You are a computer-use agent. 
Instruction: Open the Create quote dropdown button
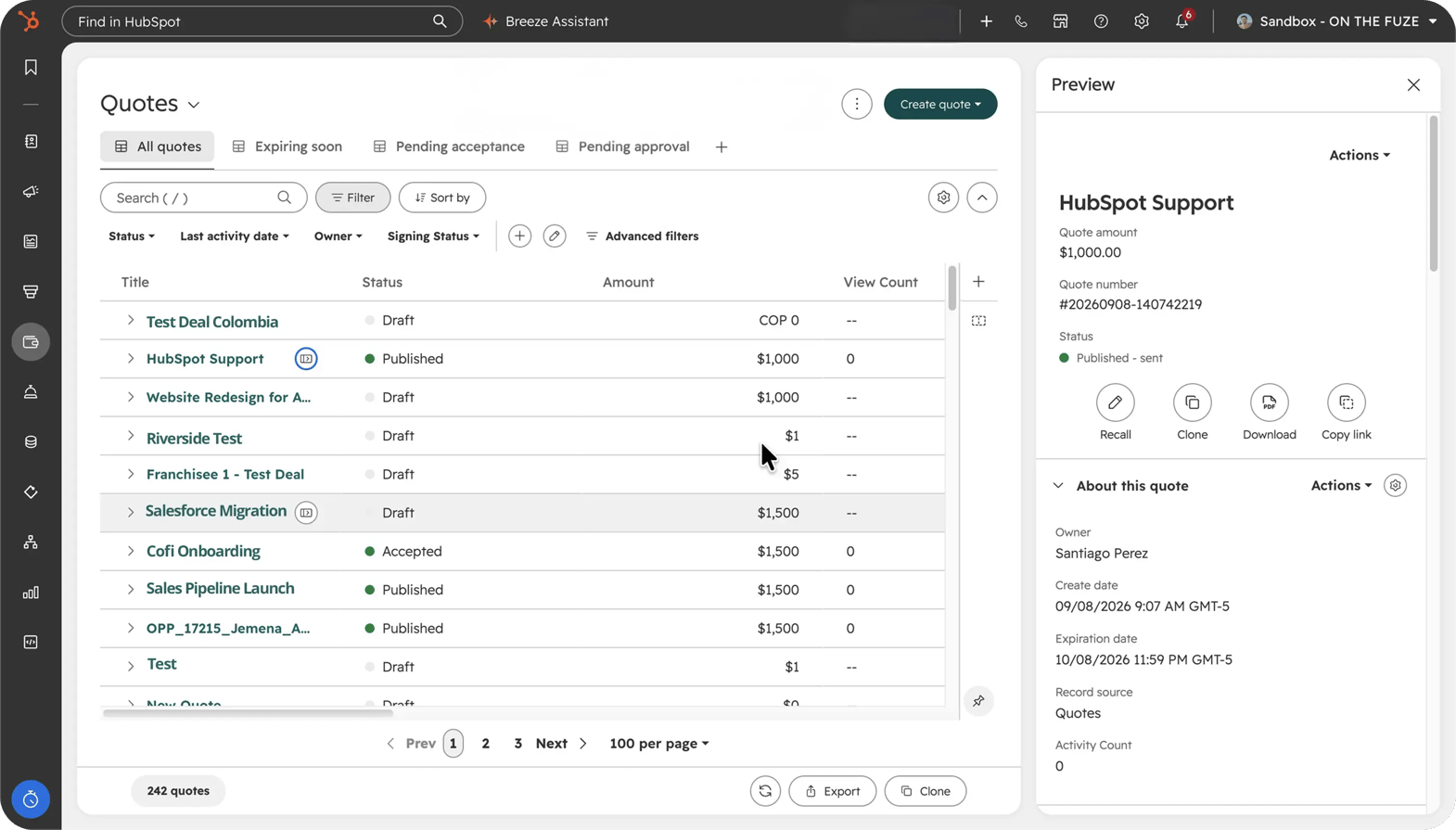pos(940,104)
